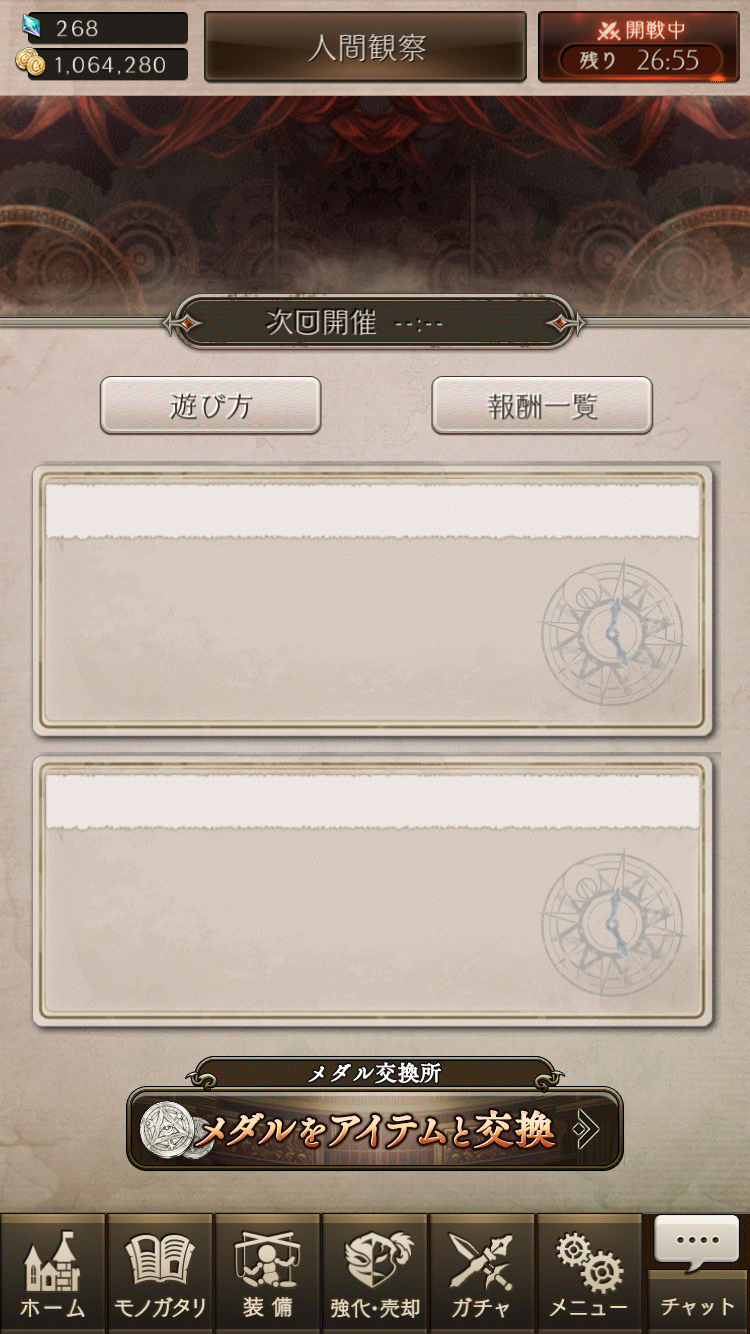The image size is (750, 1334).
Task: Tap the 次回開催 schedule banner
Action: pyautogui.click(x=374, y=322)
